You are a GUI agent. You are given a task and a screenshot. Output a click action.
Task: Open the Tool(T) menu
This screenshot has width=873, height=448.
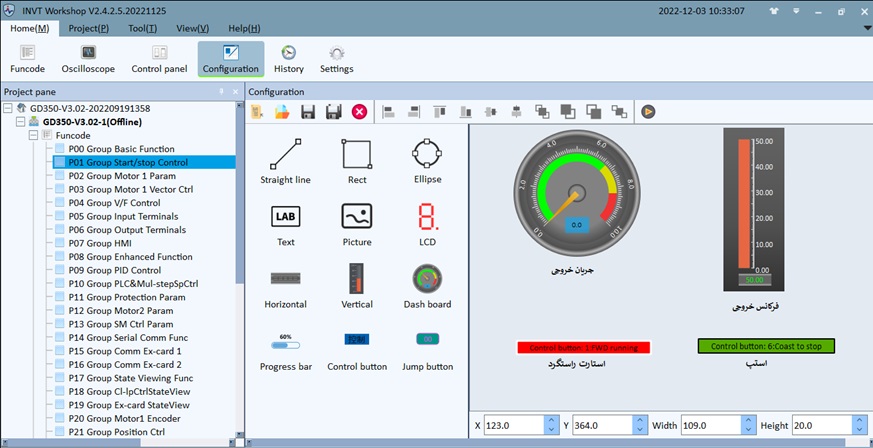point(143,28)
